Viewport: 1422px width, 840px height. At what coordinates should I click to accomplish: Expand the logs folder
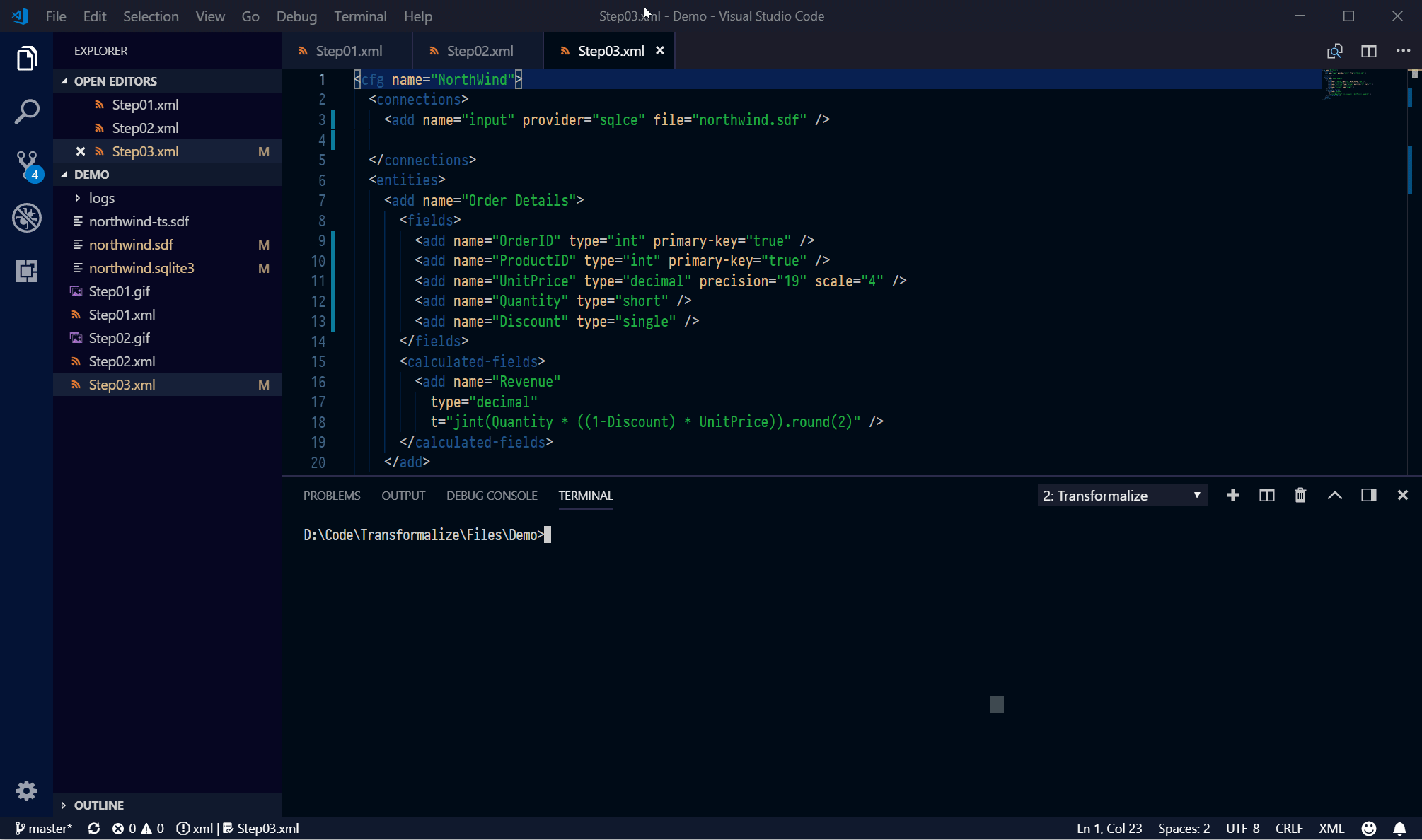[x=101, y=198]
